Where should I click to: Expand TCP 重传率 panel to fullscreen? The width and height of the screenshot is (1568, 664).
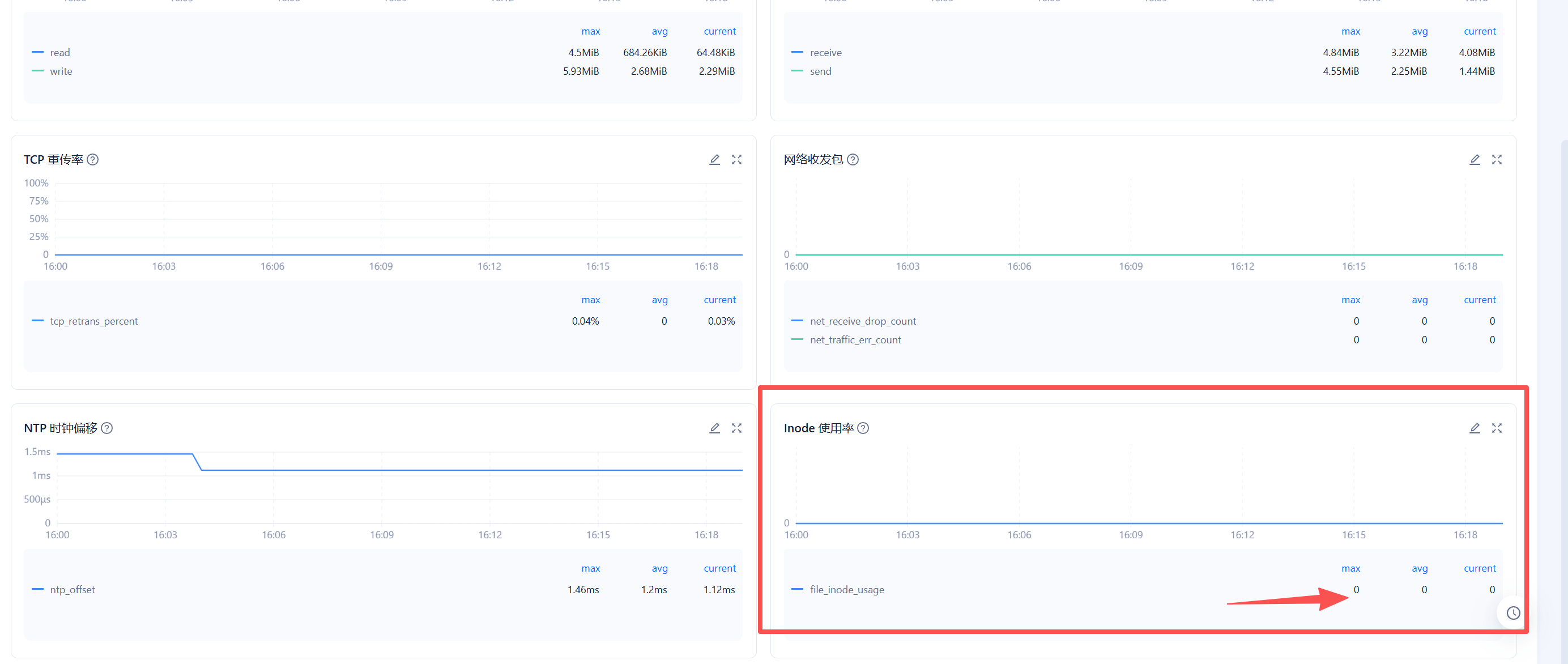(736, 159)
